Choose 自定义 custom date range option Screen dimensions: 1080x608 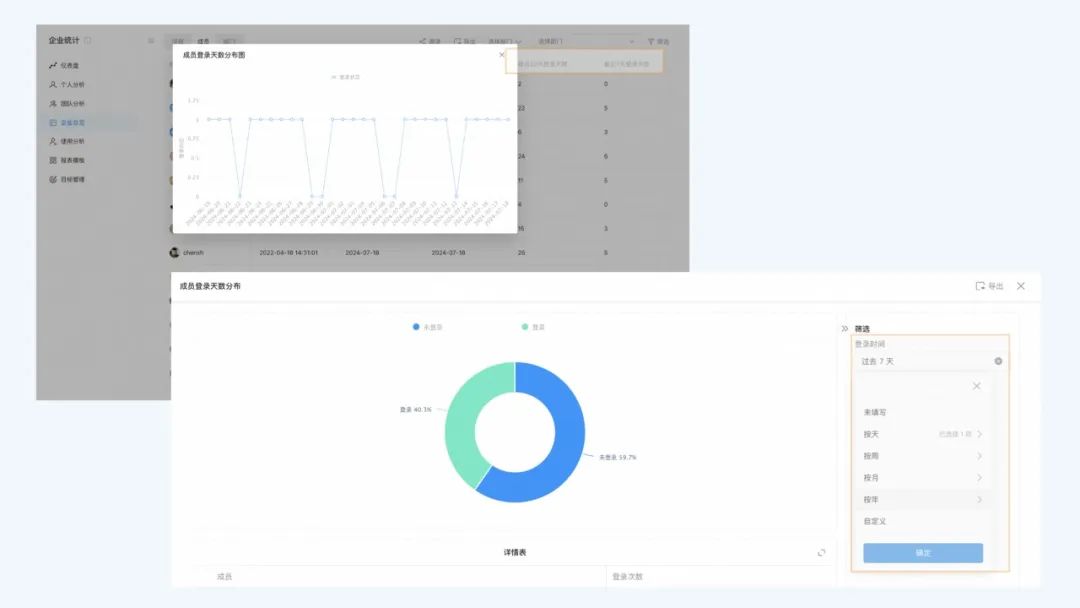pyautogui.click(x=876, y=521)
